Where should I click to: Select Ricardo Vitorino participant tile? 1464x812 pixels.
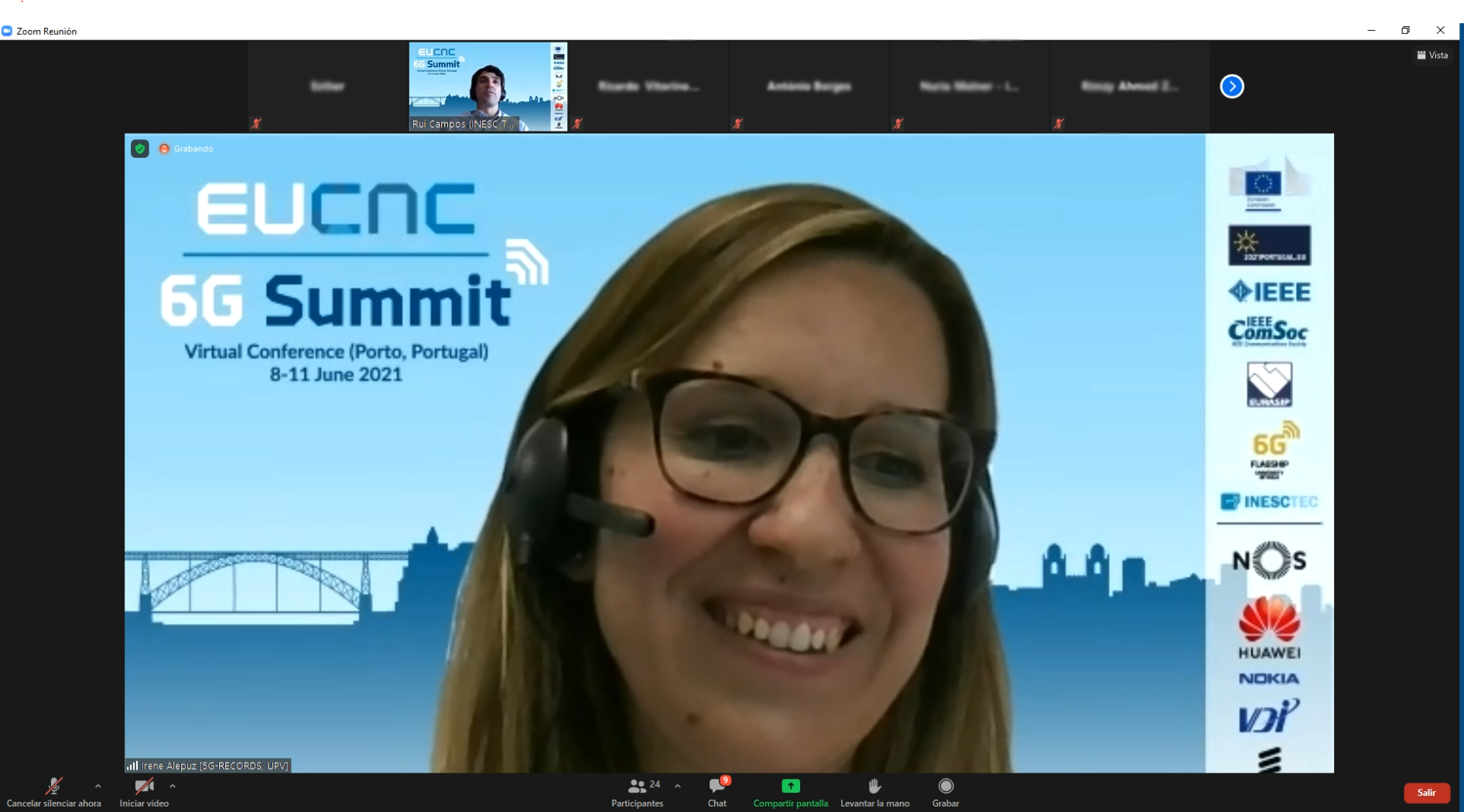(648, 86)
